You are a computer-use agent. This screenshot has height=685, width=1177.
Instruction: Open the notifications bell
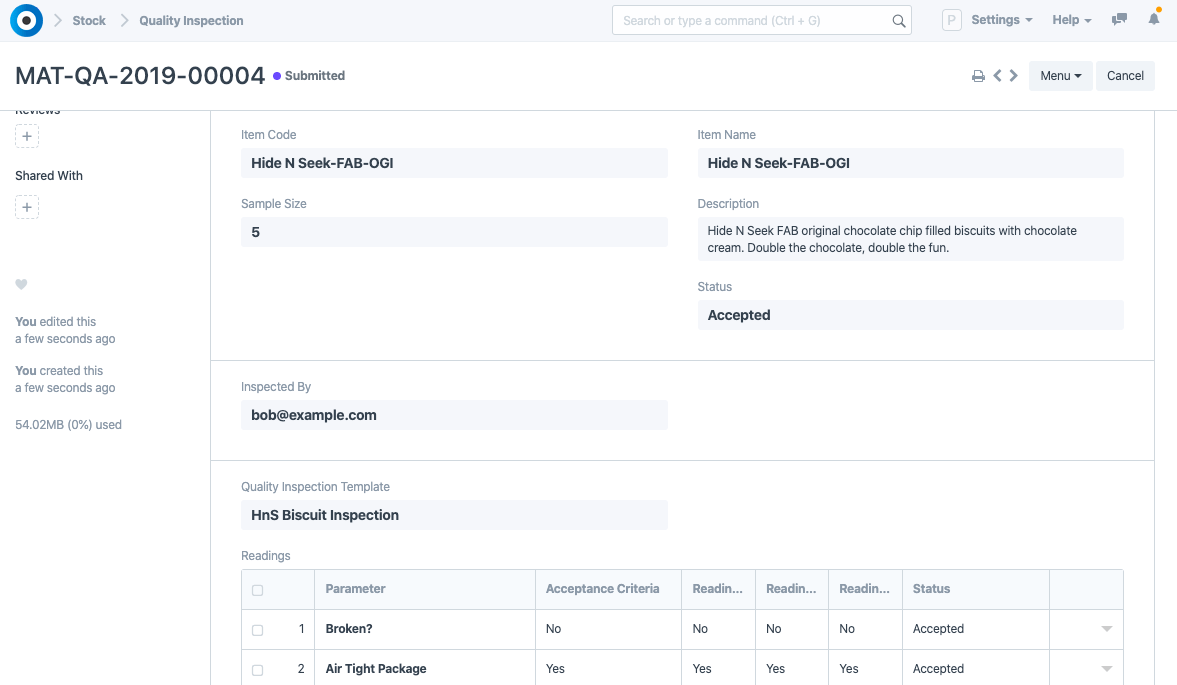pyautogui.click(x=1153, y=20)
